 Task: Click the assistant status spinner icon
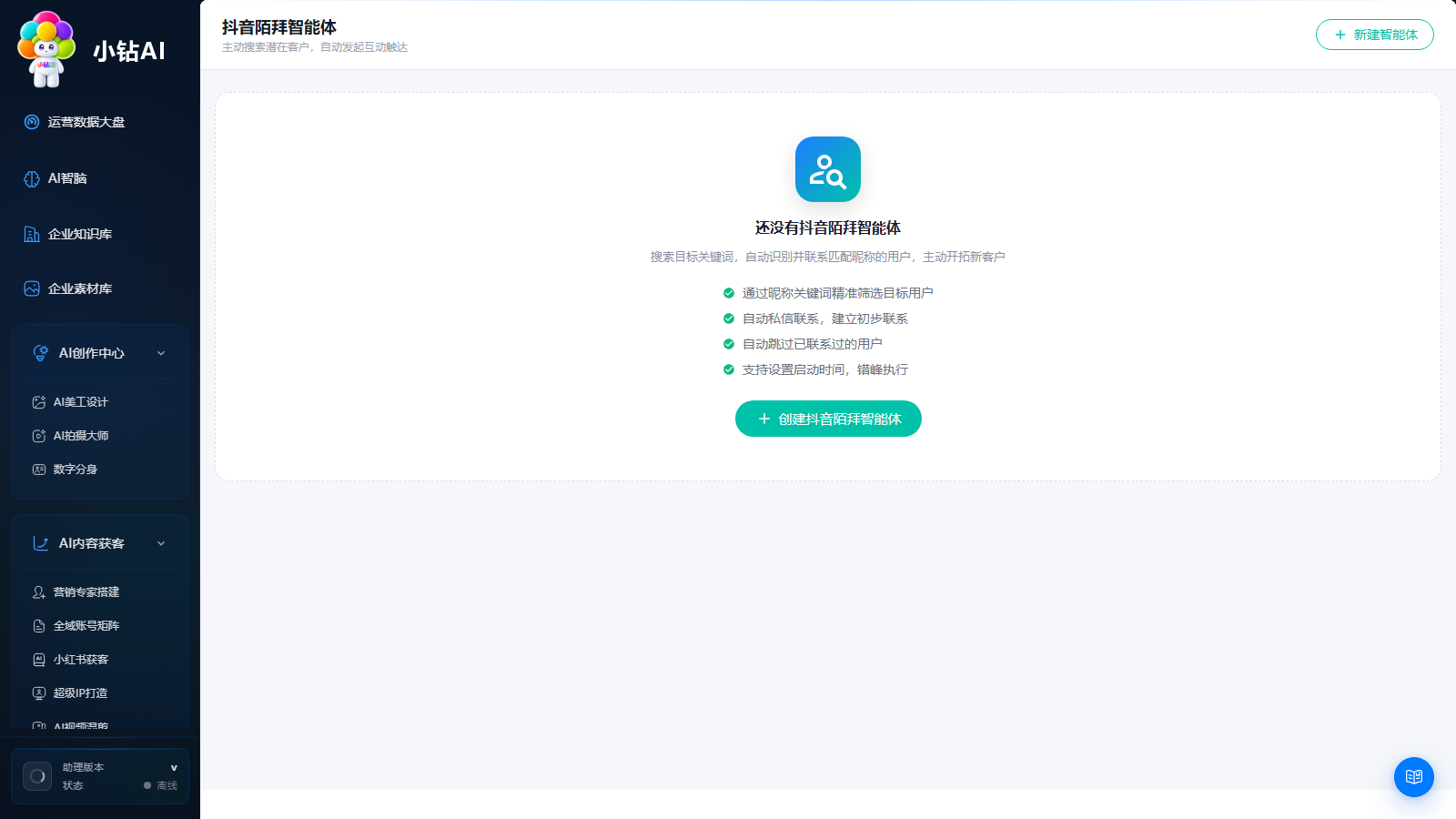[37, 776]
